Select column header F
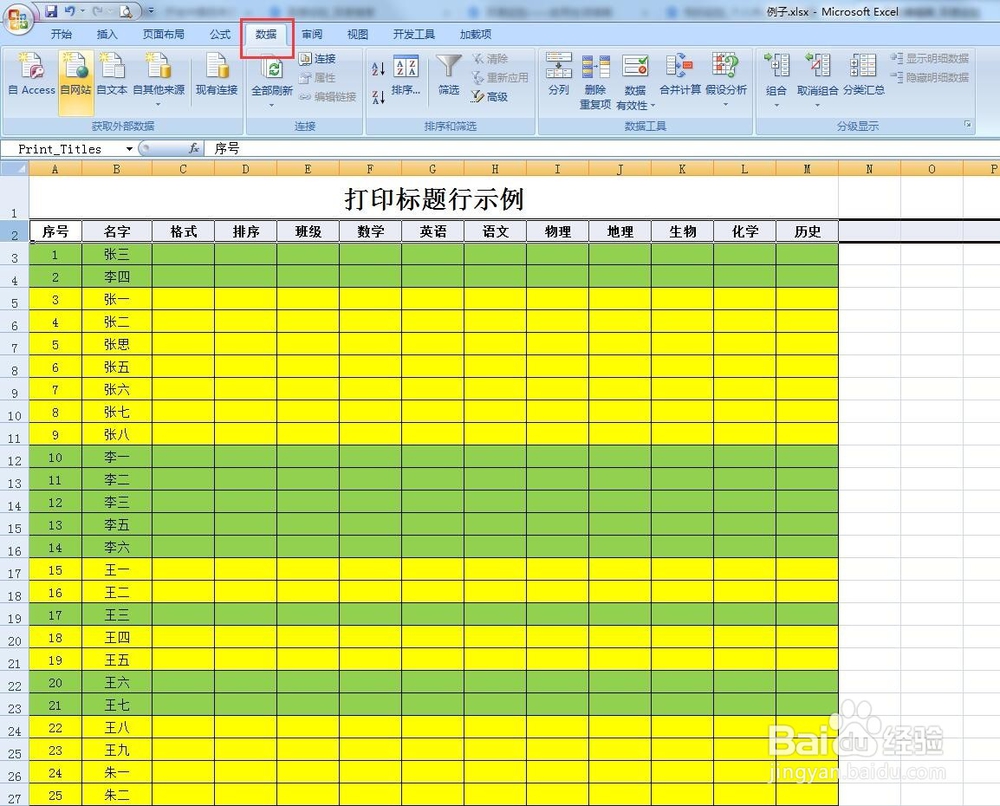1000x806 pixels. 371,169
